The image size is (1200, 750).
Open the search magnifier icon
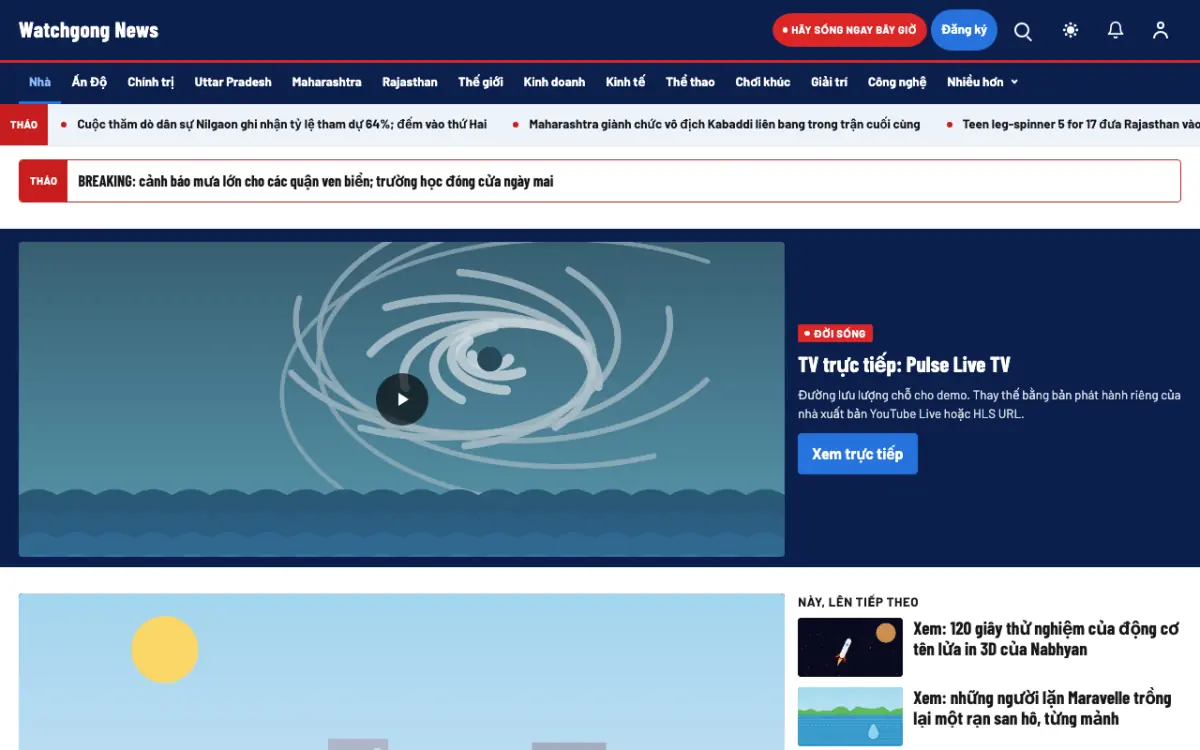[x=1023, y=30]
